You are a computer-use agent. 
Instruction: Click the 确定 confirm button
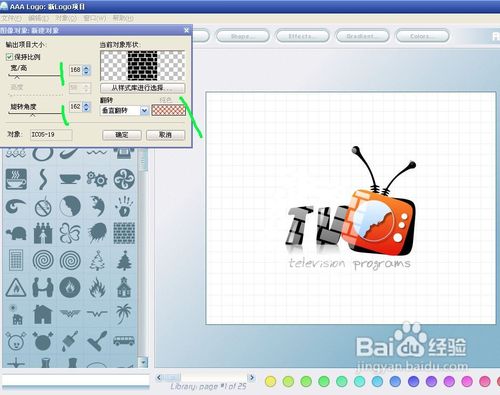(x=122, y=135)
